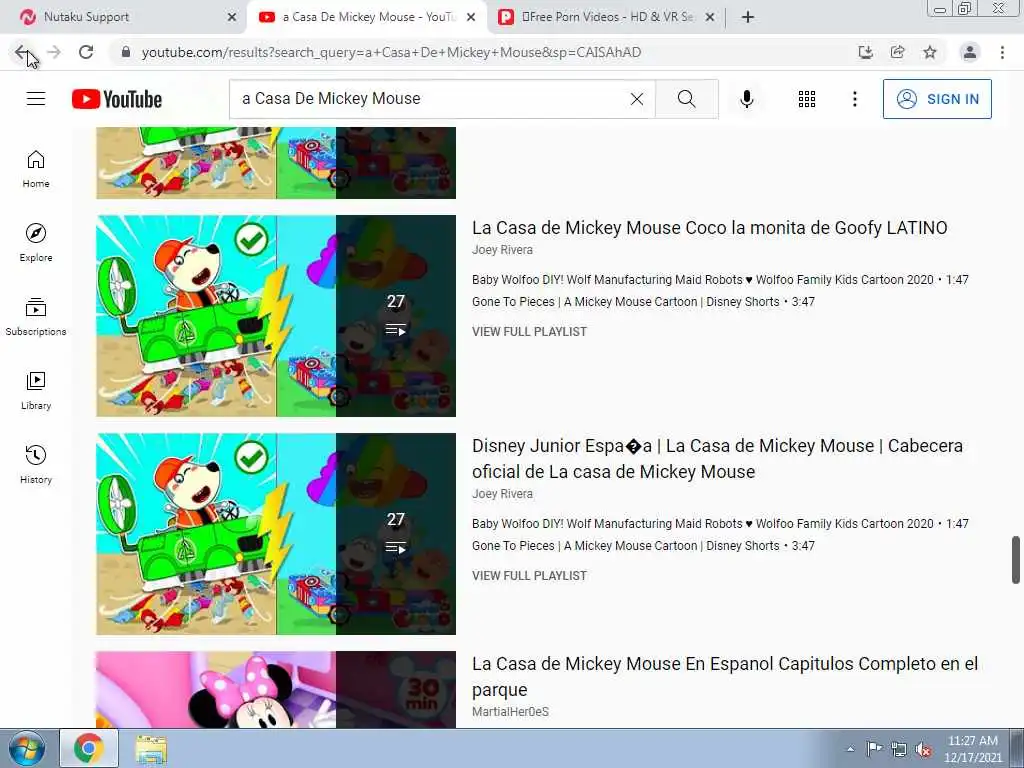1024x768 pixels.
Task: Click the Coco la monita playlist thumbnail
Action: (276, 315)
